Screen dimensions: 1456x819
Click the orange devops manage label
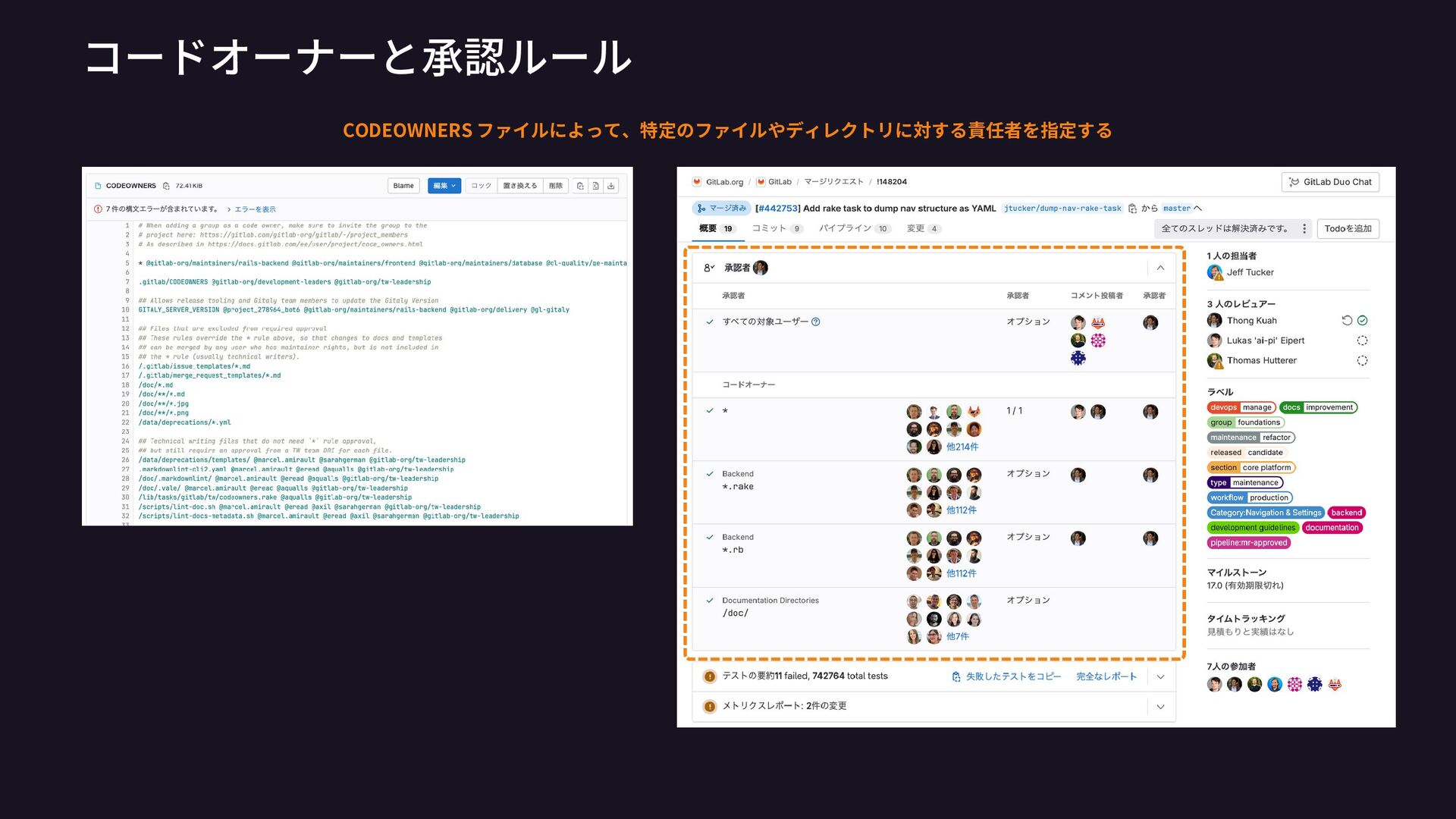click(x=1241, y=407)
